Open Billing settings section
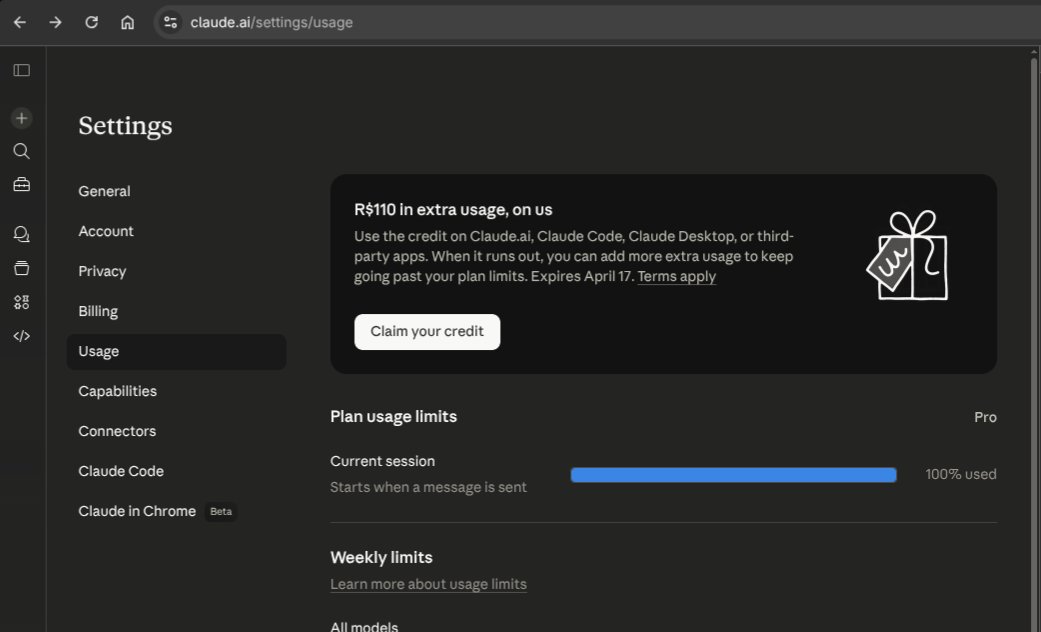The image size is (1041, 632). [x=176, y=311]
